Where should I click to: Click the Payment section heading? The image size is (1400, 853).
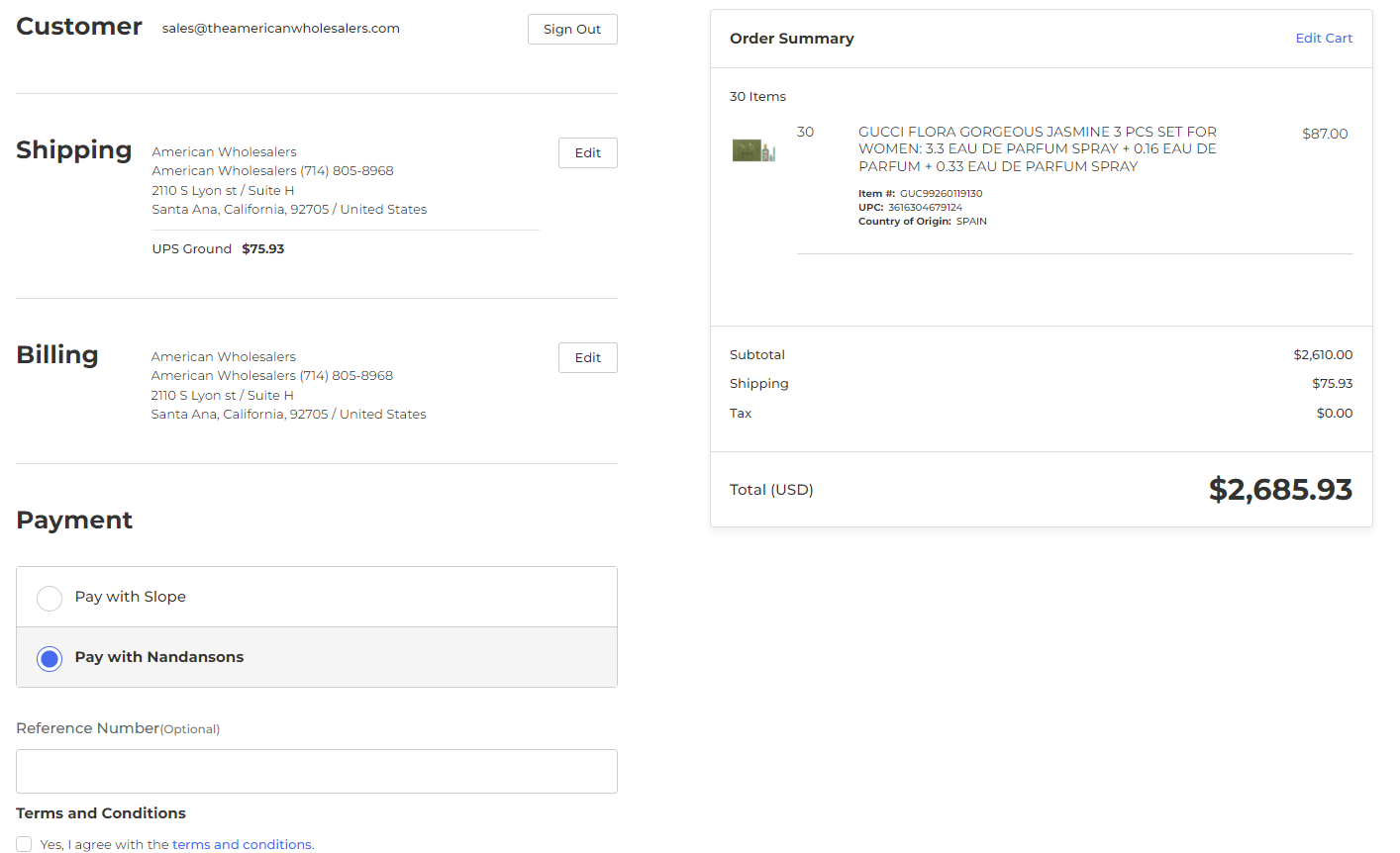coord(74,521)
